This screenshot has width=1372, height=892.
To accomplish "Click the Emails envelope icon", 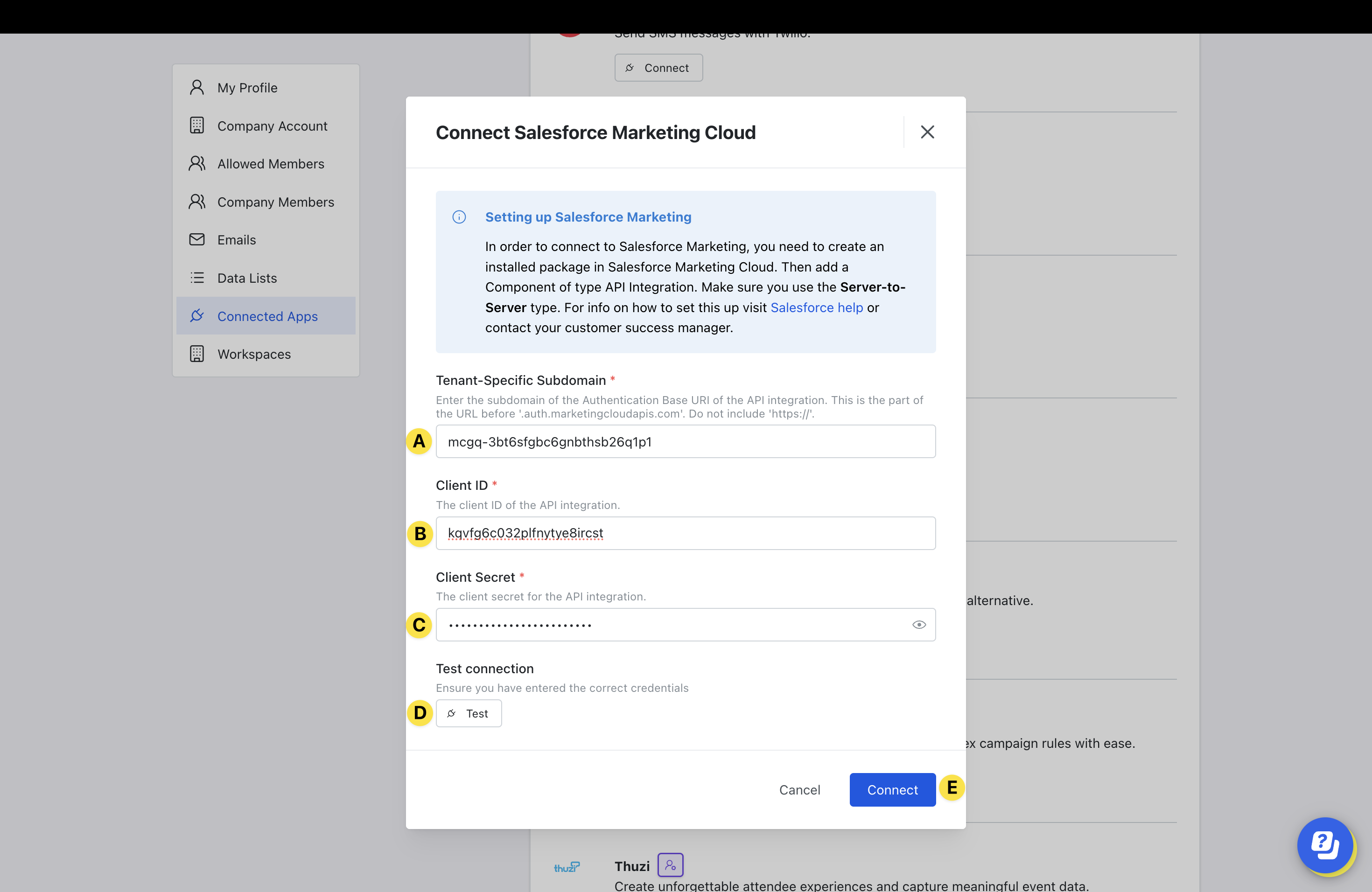I will [x=196, y=240].
